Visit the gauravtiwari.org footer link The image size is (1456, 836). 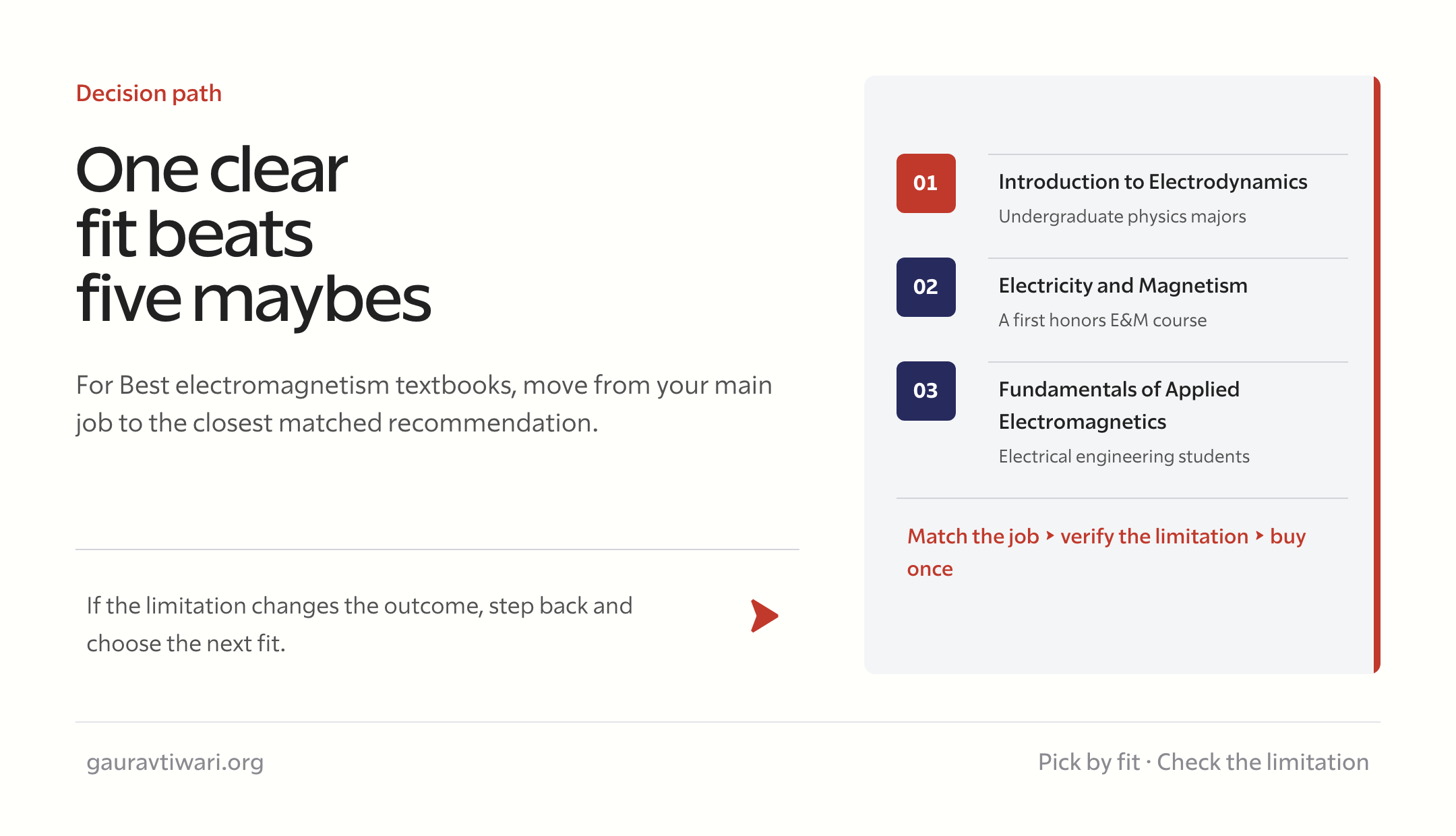click(175, 763)
